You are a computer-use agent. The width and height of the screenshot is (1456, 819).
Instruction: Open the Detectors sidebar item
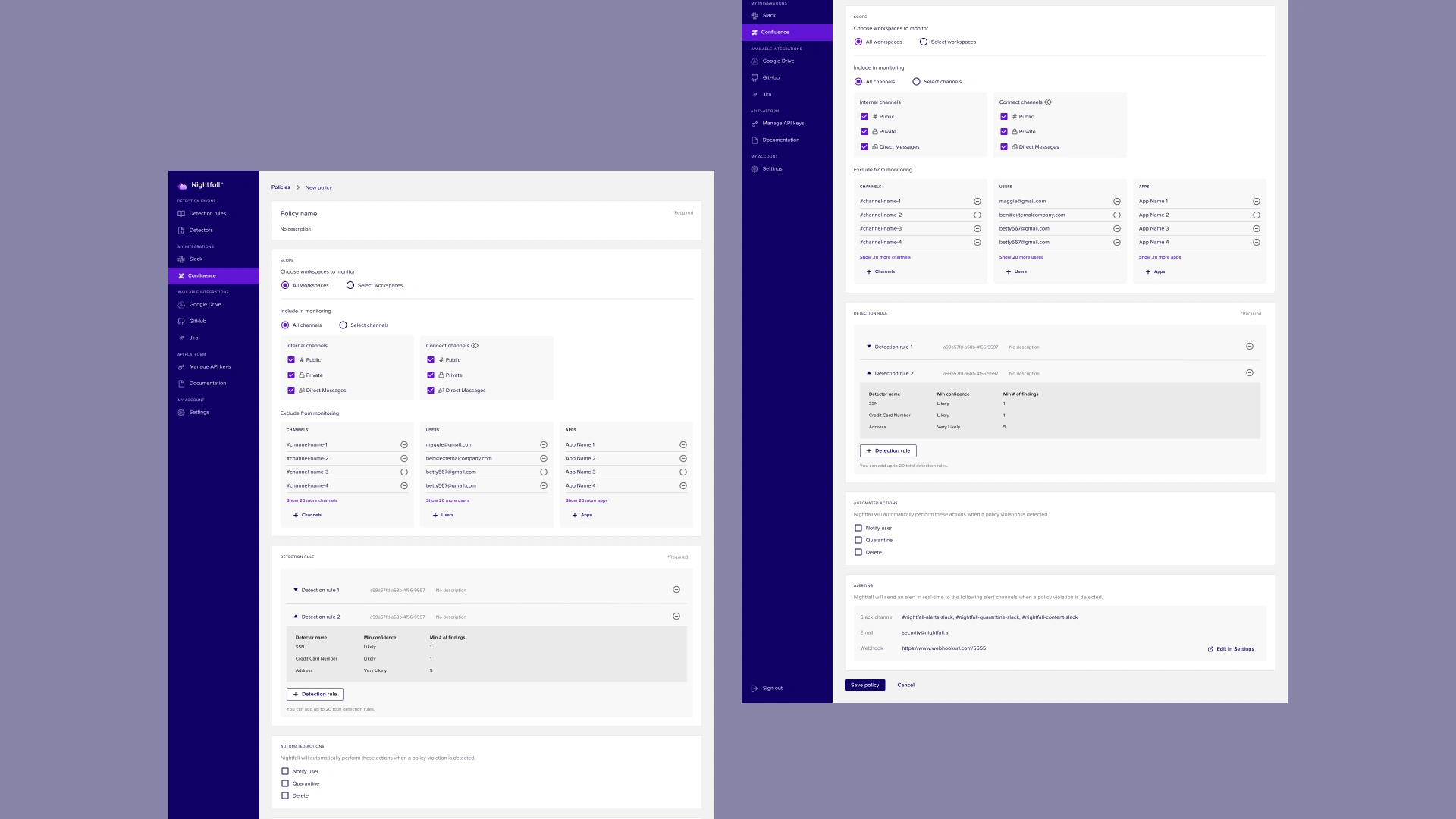200,231
